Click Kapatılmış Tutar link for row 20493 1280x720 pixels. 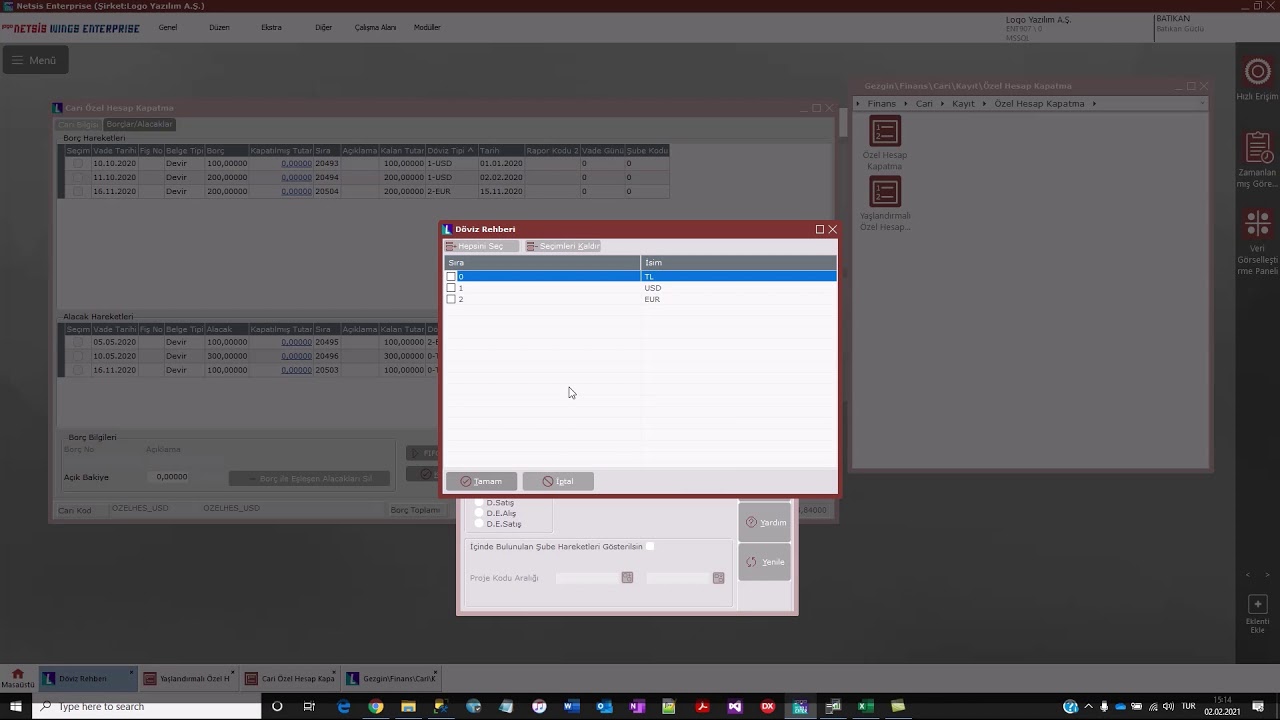(296, 163)
